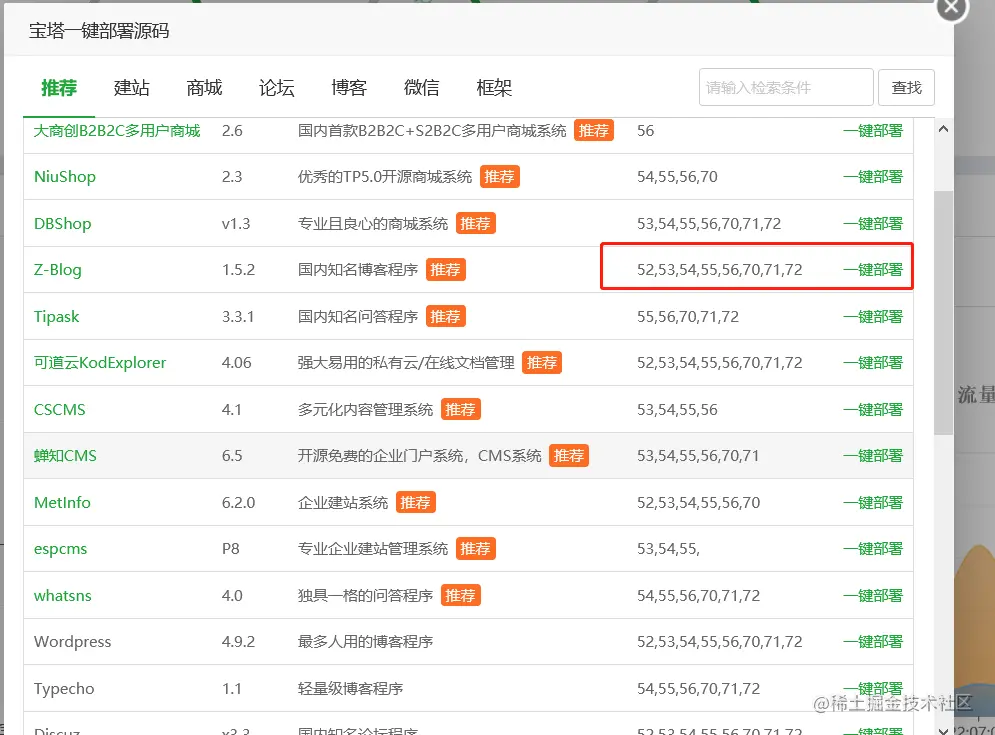Click 一键部署 in the whatsns row
Image resolution: width=995 pixels, height=735 pixels.
tap(873, 595)
